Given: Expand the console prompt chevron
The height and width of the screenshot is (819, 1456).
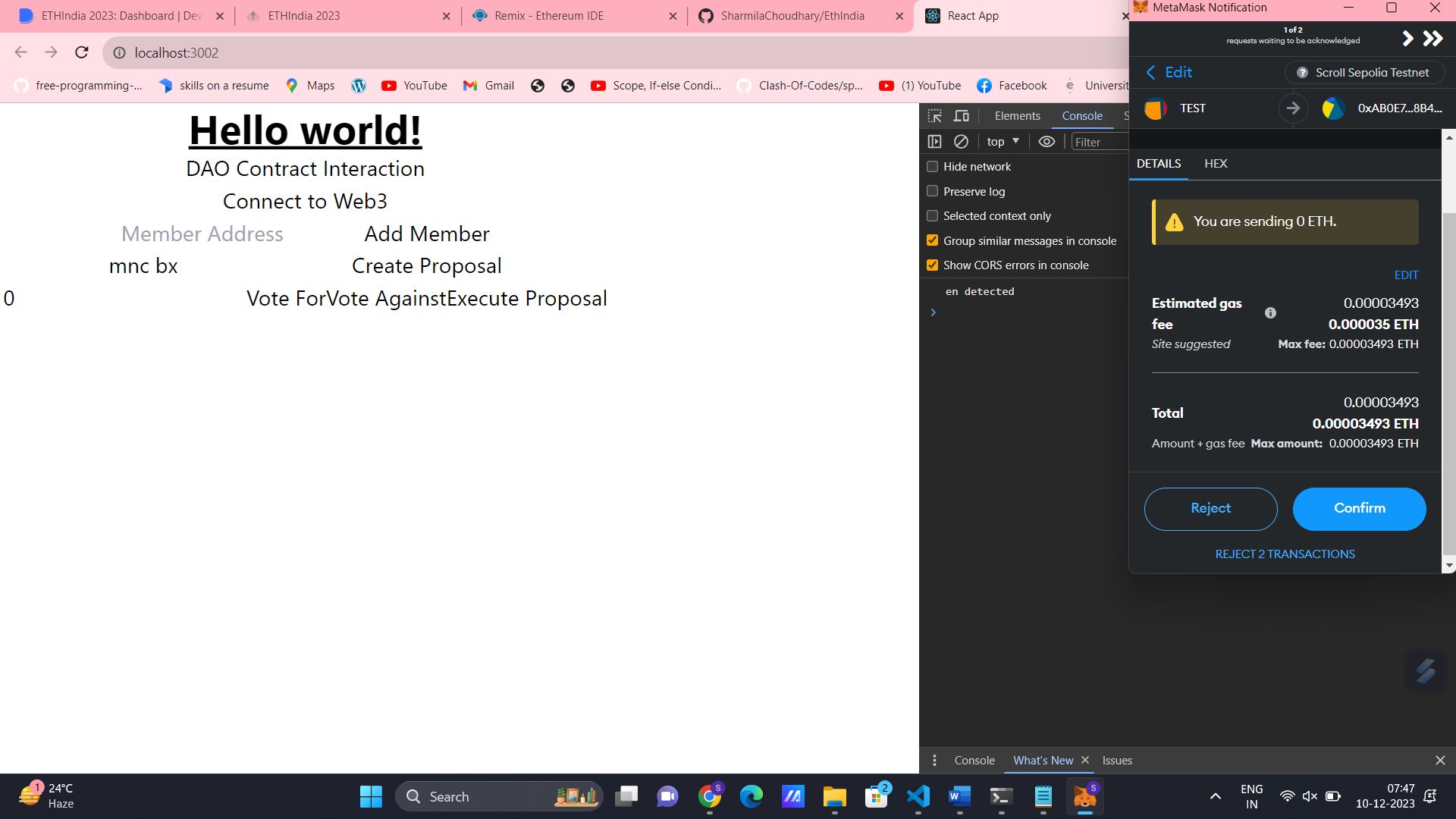Looking at the screenshot, I should 934,312.
